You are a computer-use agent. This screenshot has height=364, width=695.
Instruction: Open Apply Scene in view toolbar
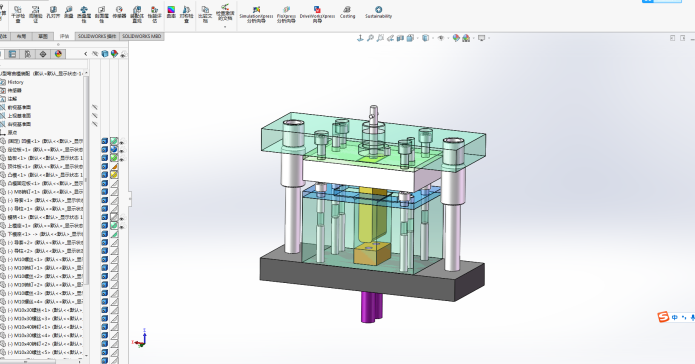tap(466, 38)
